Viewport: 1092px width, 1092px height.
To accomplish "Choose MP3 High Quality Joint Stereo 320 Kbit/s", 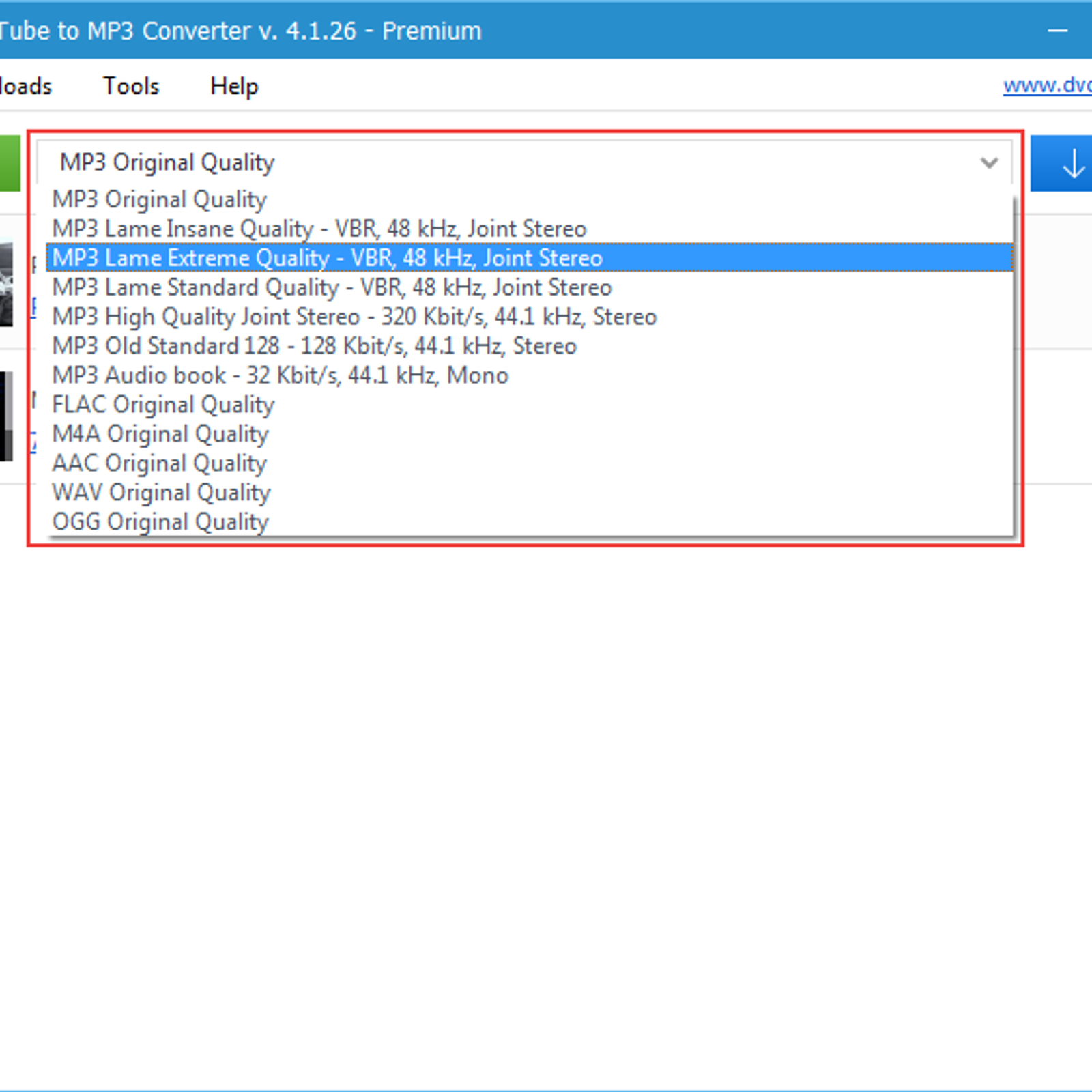I will pyautogui.click(x=529, y=317).
